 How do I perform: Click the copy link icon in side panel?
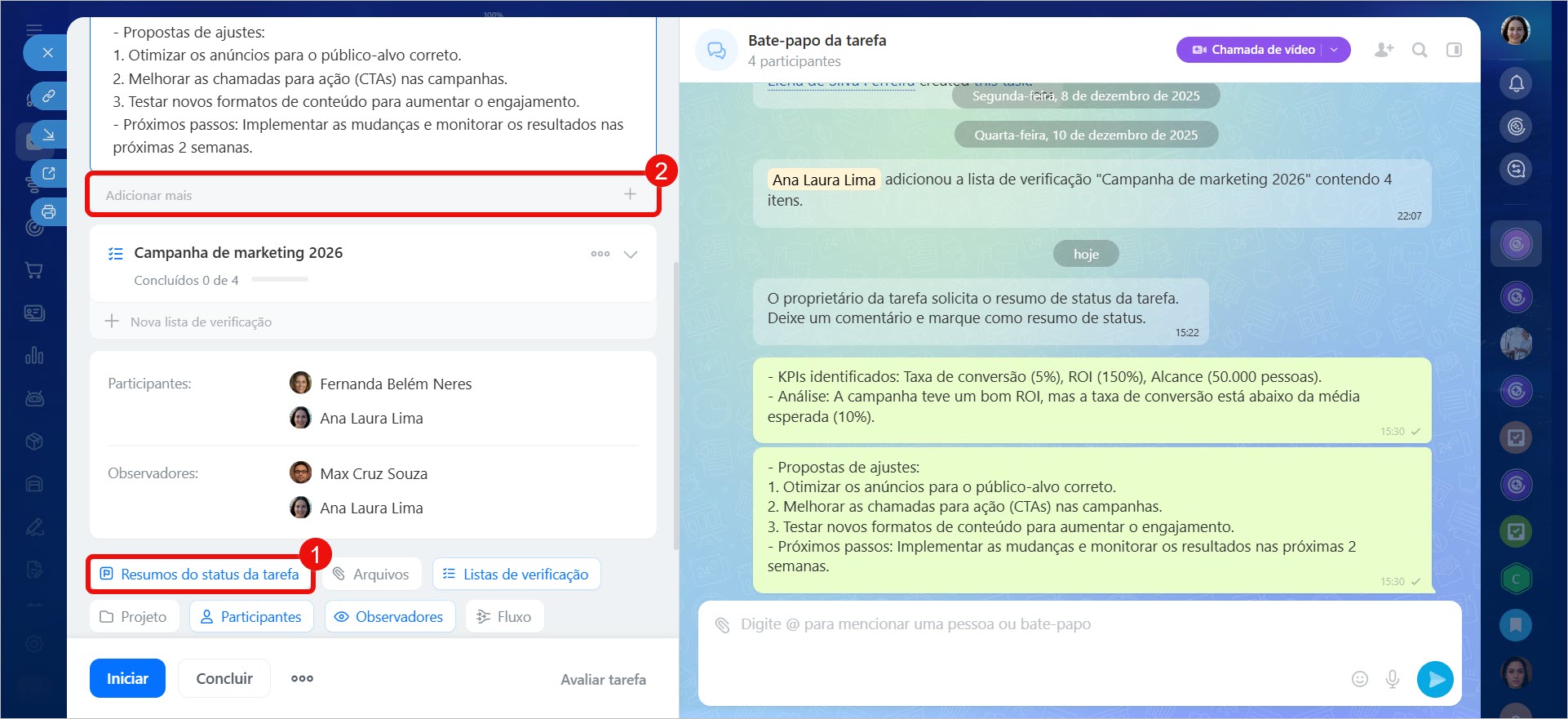click(x=49, y=95)
